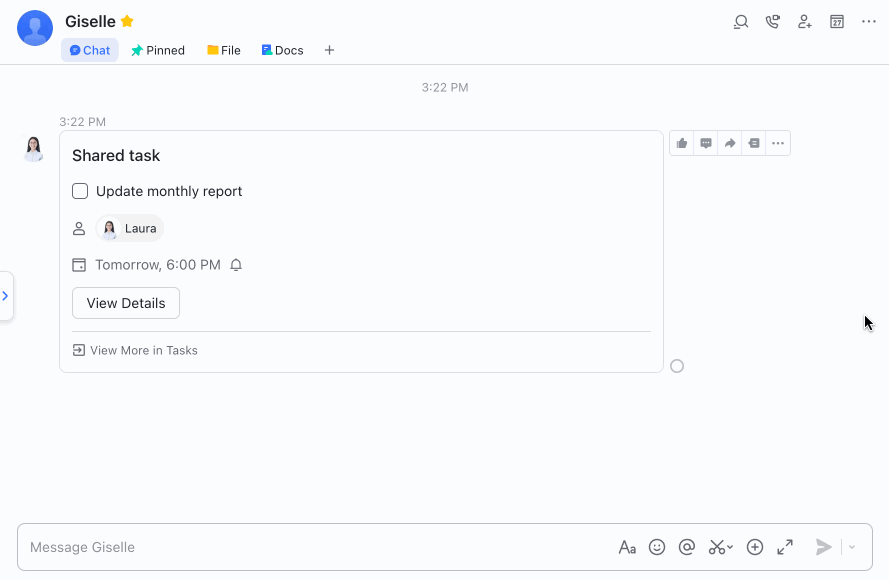Toggle the reminder bell next to Tomorrow 6:00 PM
The height and width of the screenshot is (580, 889).
[236, 264]
